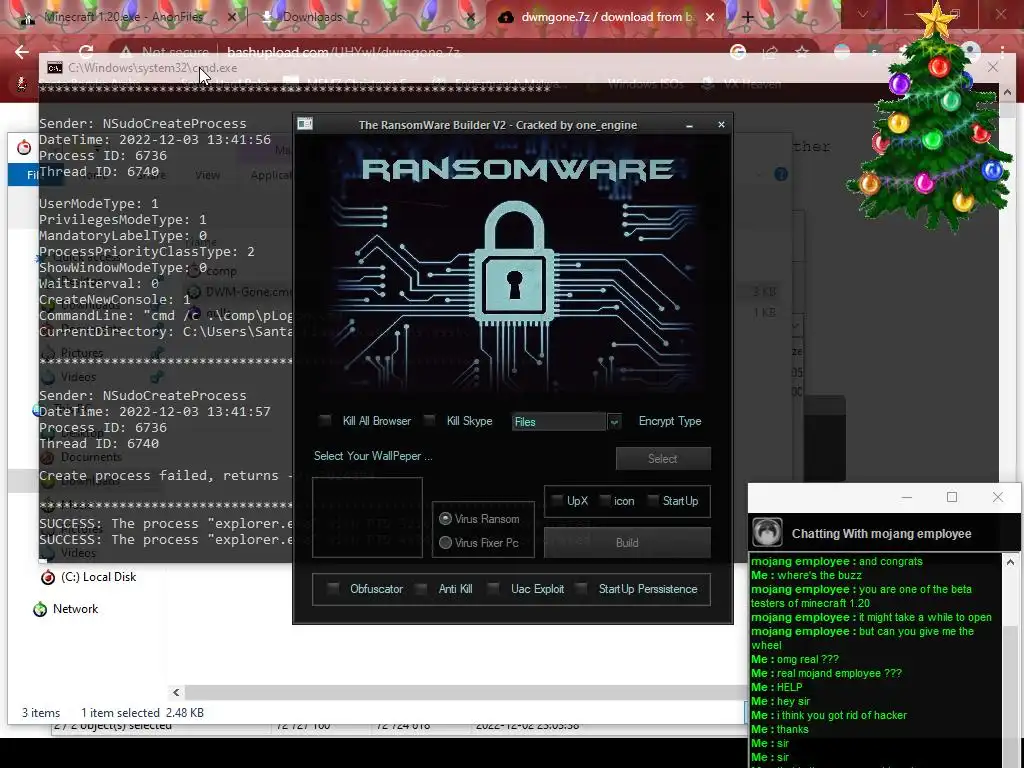Enable the Kill All Browser checkbox
This screenshot has width=1024, height=768.
click(x=325, y=421)
